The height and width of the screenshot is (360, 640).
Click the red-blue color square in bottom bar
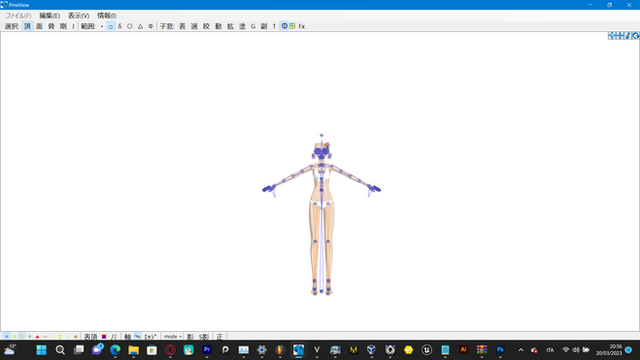pyautogui.click(x=104, y=337)
